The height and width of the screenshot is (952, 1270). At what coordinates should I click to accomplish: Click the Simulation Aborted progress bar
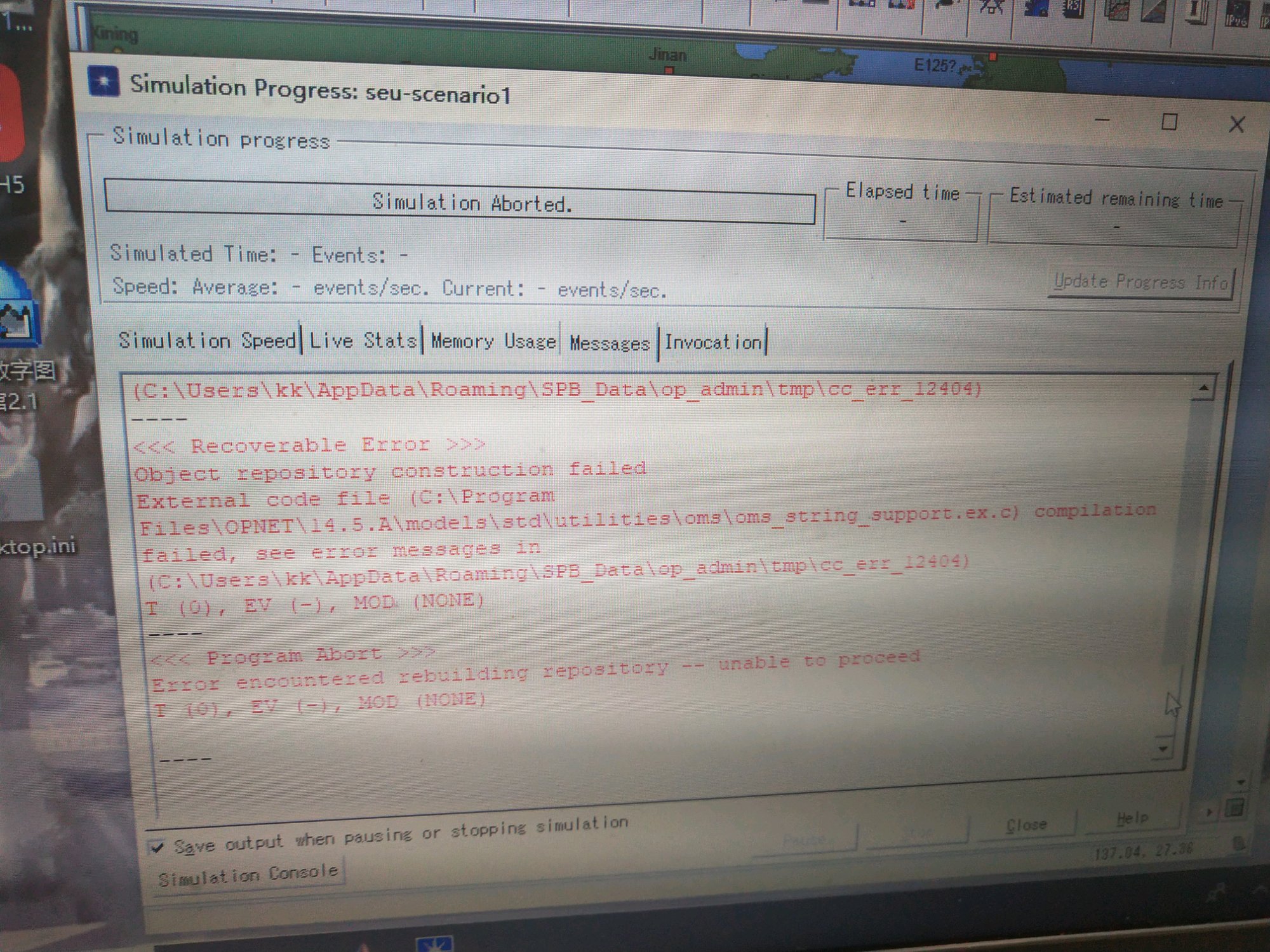(x=460, y=202)
